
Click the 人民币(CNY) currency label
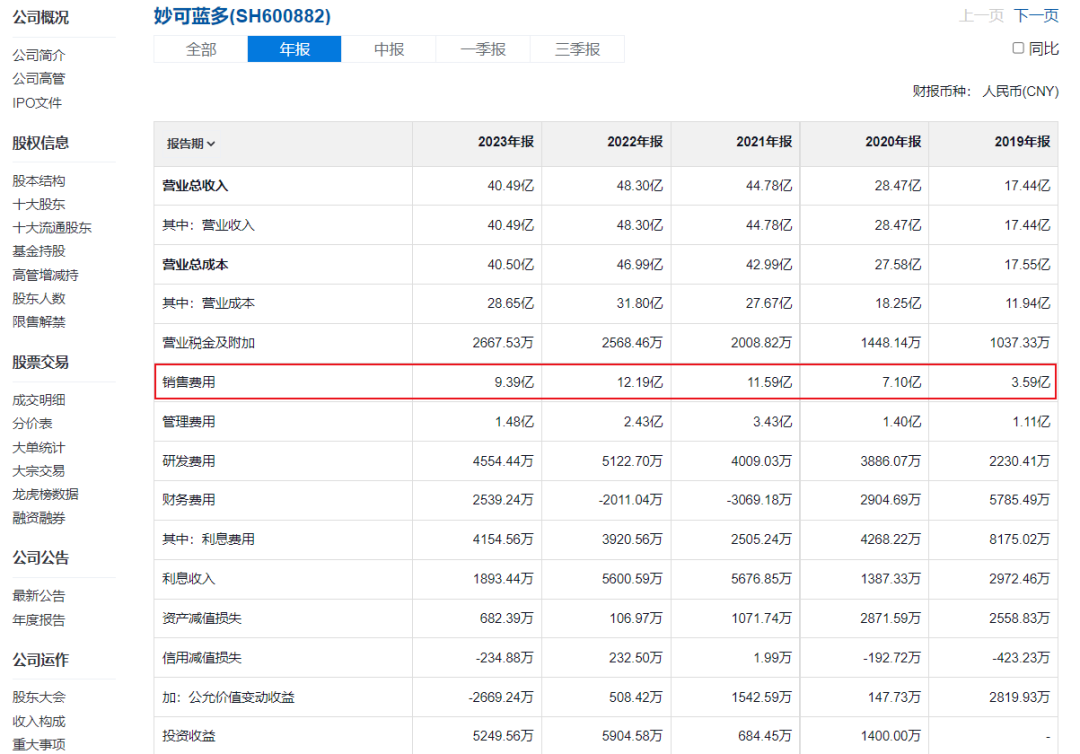pyautogui.click(x=1020, y=92)
